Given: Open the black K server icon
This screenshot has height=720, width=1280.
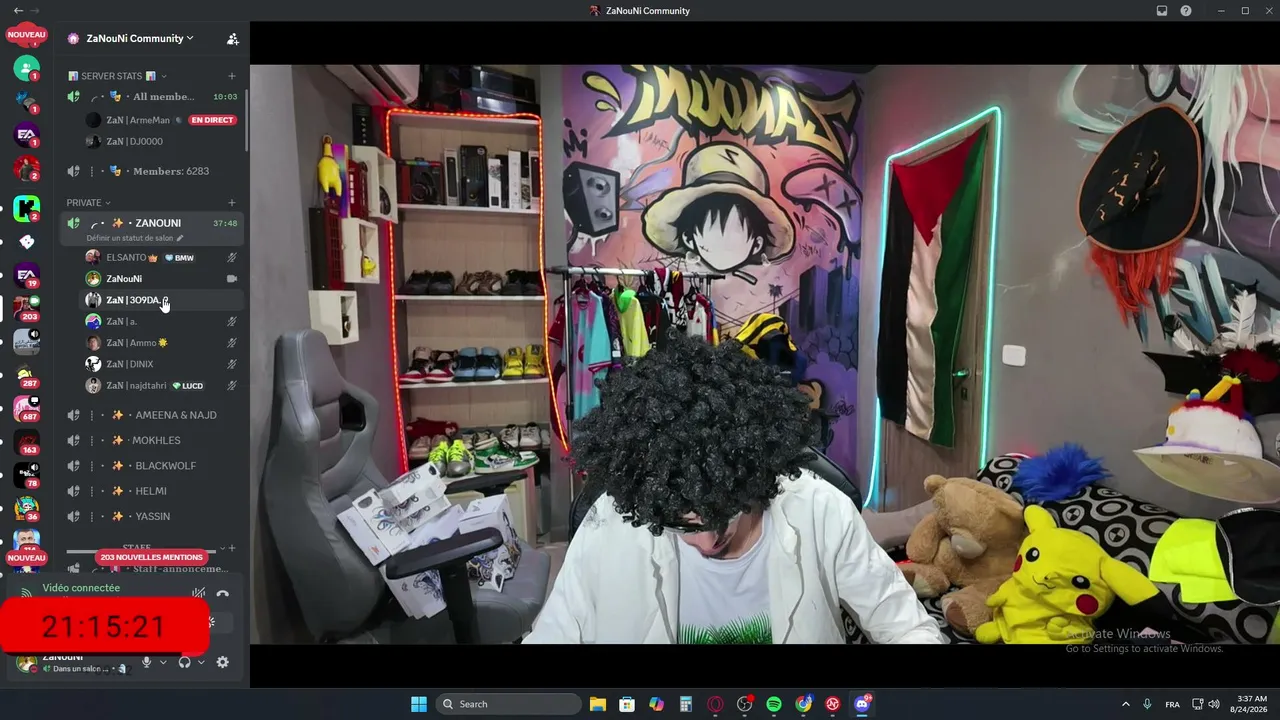Looking at the screenshot, I should [27, 209].
